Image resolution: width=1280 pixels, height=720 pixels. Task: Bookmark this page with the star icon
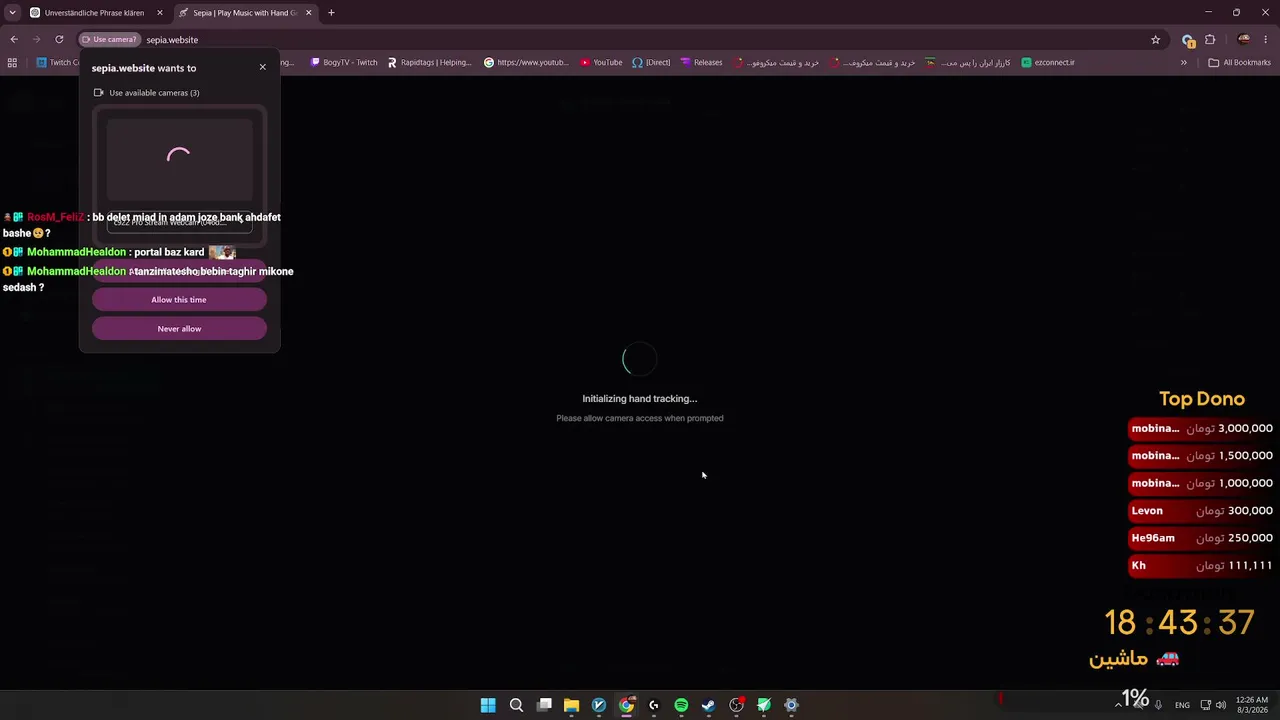tap(1156, 40)
